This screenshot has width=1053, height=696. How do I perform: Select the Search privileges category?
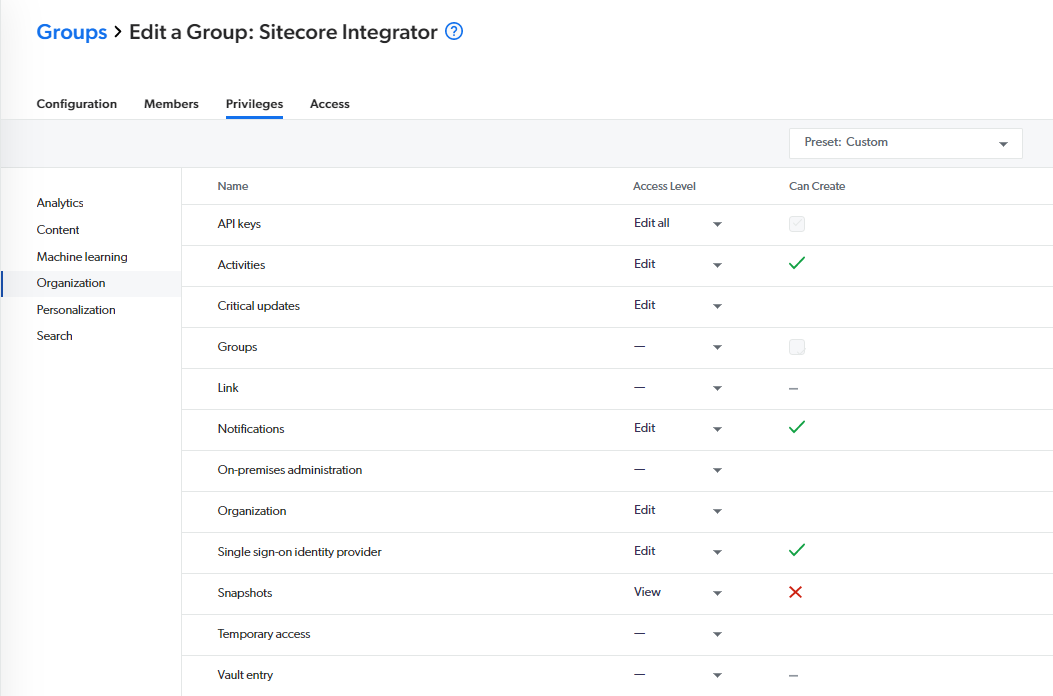point(54,335)
